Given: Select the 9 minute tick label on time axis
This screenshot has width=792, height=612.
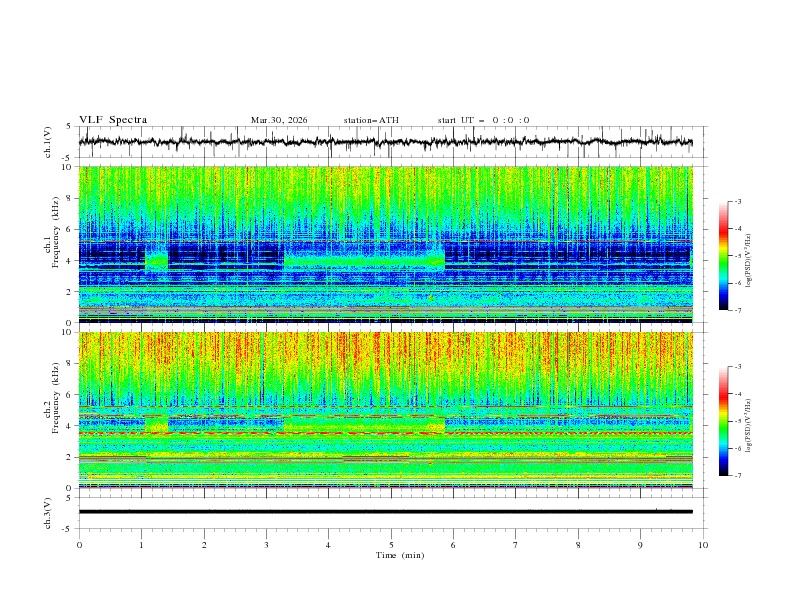Looking at the screenshot, I should pyautogui.click(x=640, y=545).
